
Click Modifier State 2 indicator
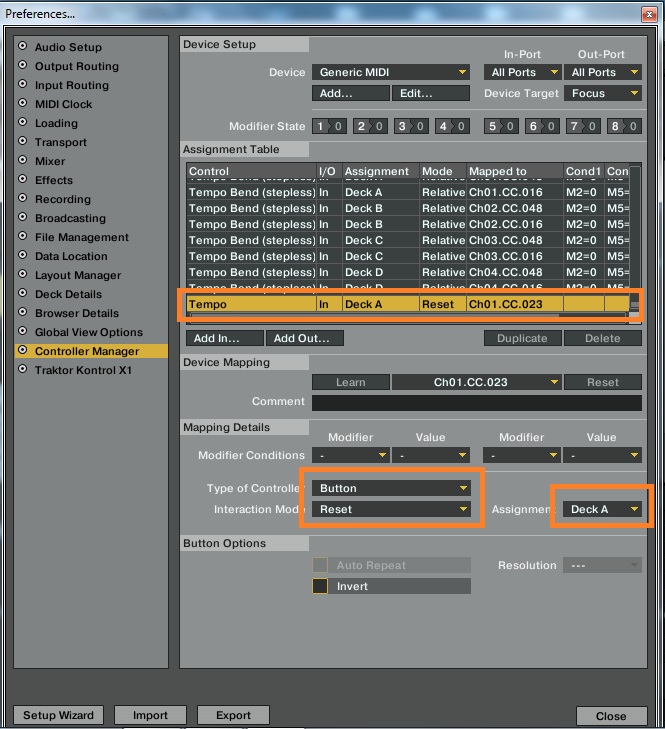370,126
